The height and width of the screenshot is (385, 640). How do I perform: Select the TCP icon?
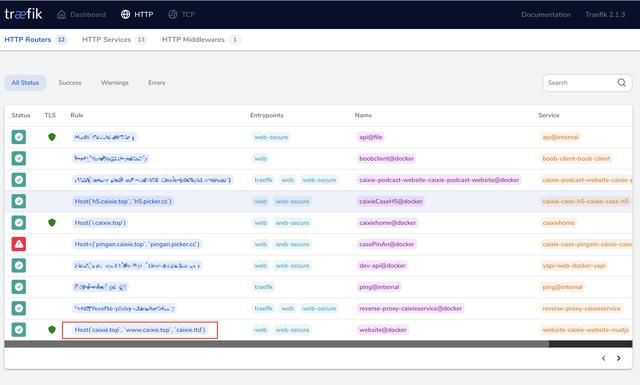[x=173, y=14]
